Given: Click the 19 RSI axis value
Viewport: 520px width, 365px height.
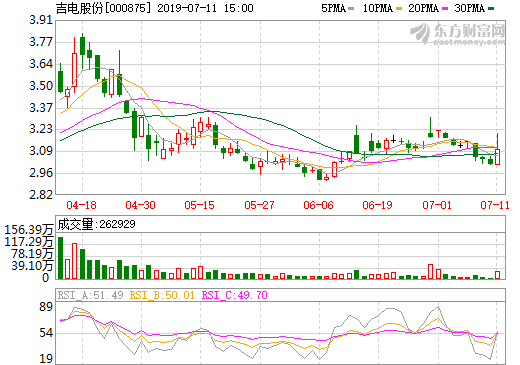Looking at the screenshot, I should [46, 359].
